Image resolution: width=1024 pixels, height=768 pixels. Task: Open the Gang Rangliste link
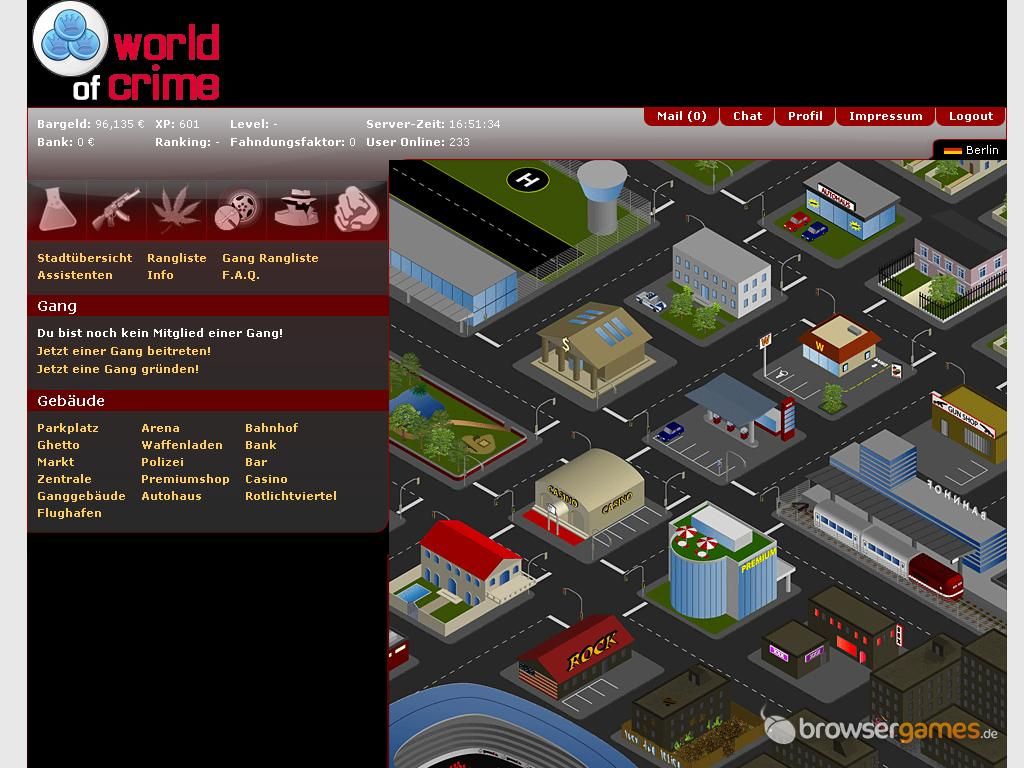(x=270, y=258)
